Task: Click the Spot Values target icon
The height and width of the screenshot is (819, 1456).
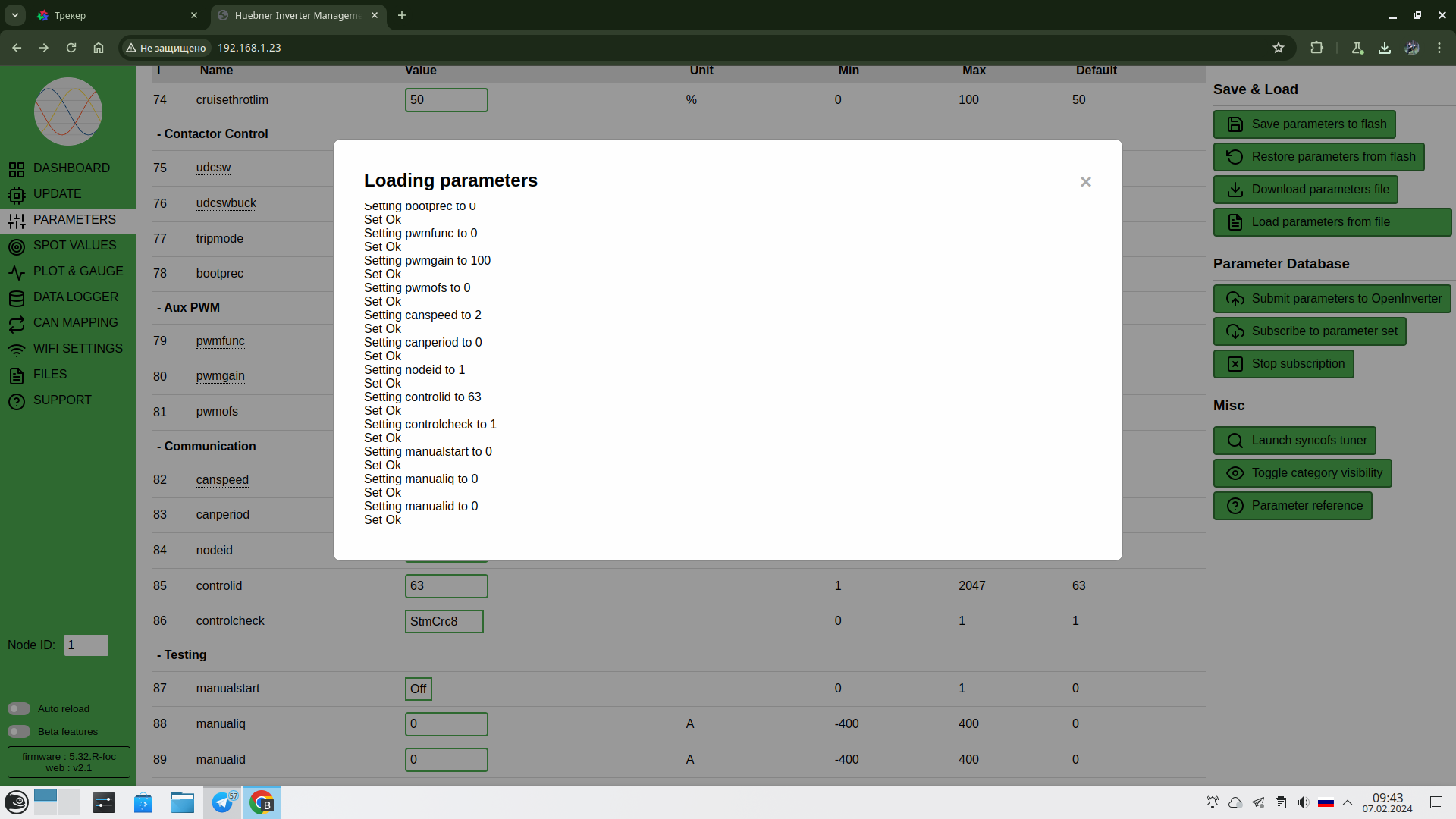Action: click(17, 246)
